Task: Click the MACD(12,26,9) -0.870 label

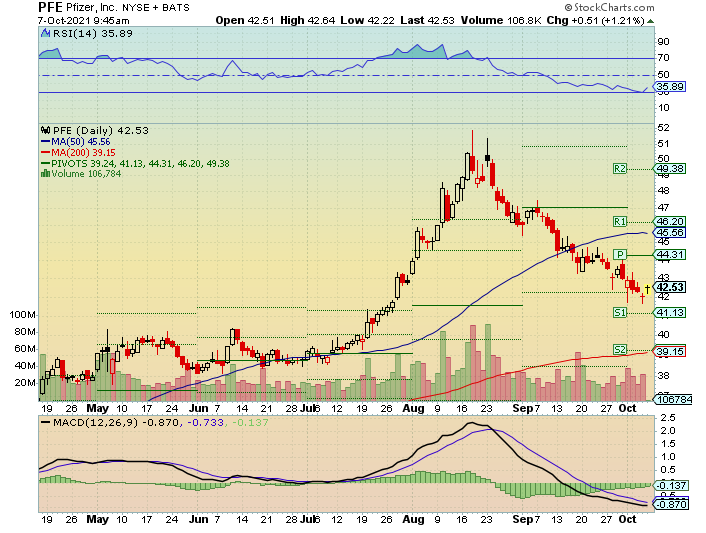Action: click(x=116, y=423)
